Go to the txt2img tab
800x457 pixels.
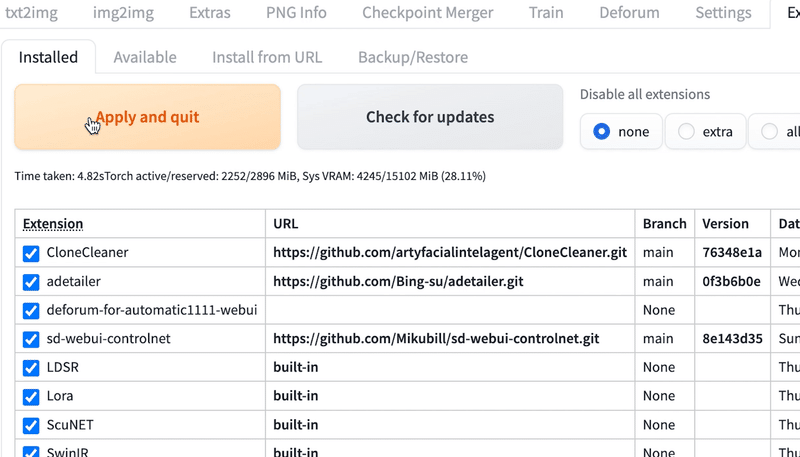[x=31, y=13]
